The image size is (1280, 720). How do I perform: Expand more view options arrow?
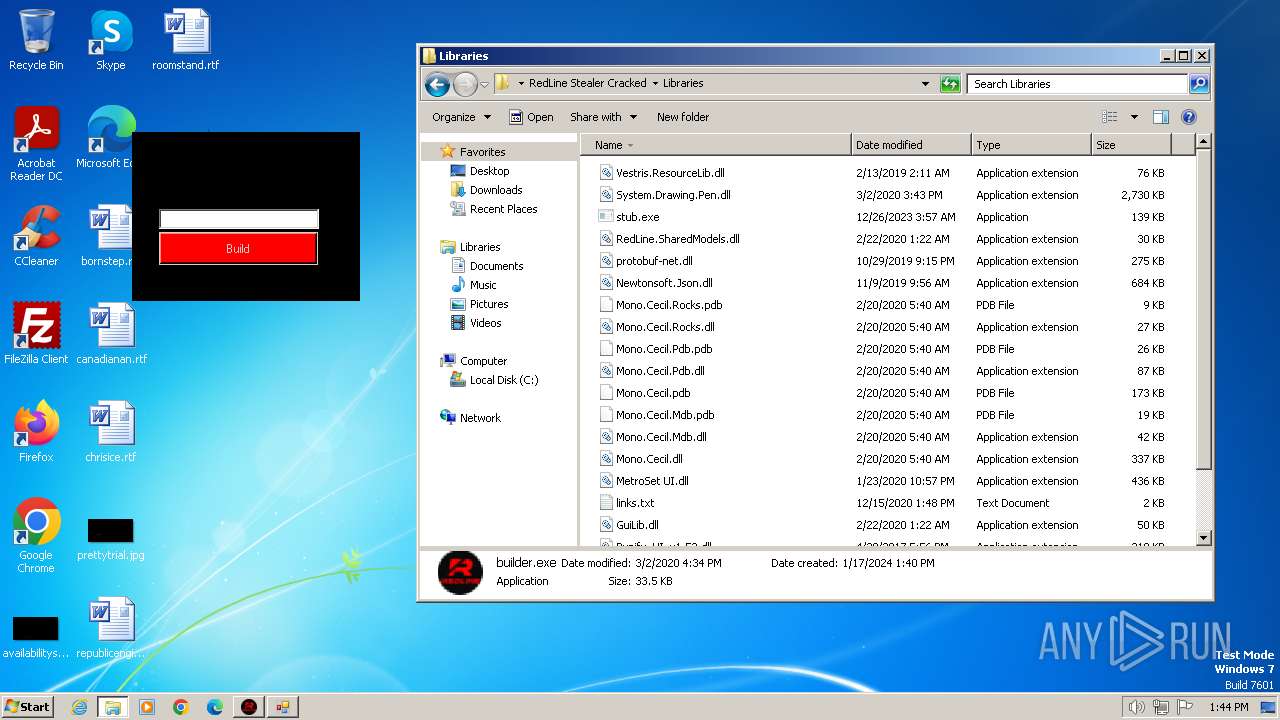click(x=1134, y=117)
